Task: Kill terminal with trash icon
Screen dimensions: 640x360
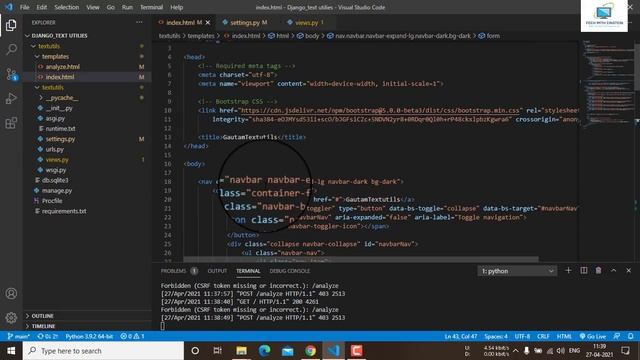Action: 598,271
